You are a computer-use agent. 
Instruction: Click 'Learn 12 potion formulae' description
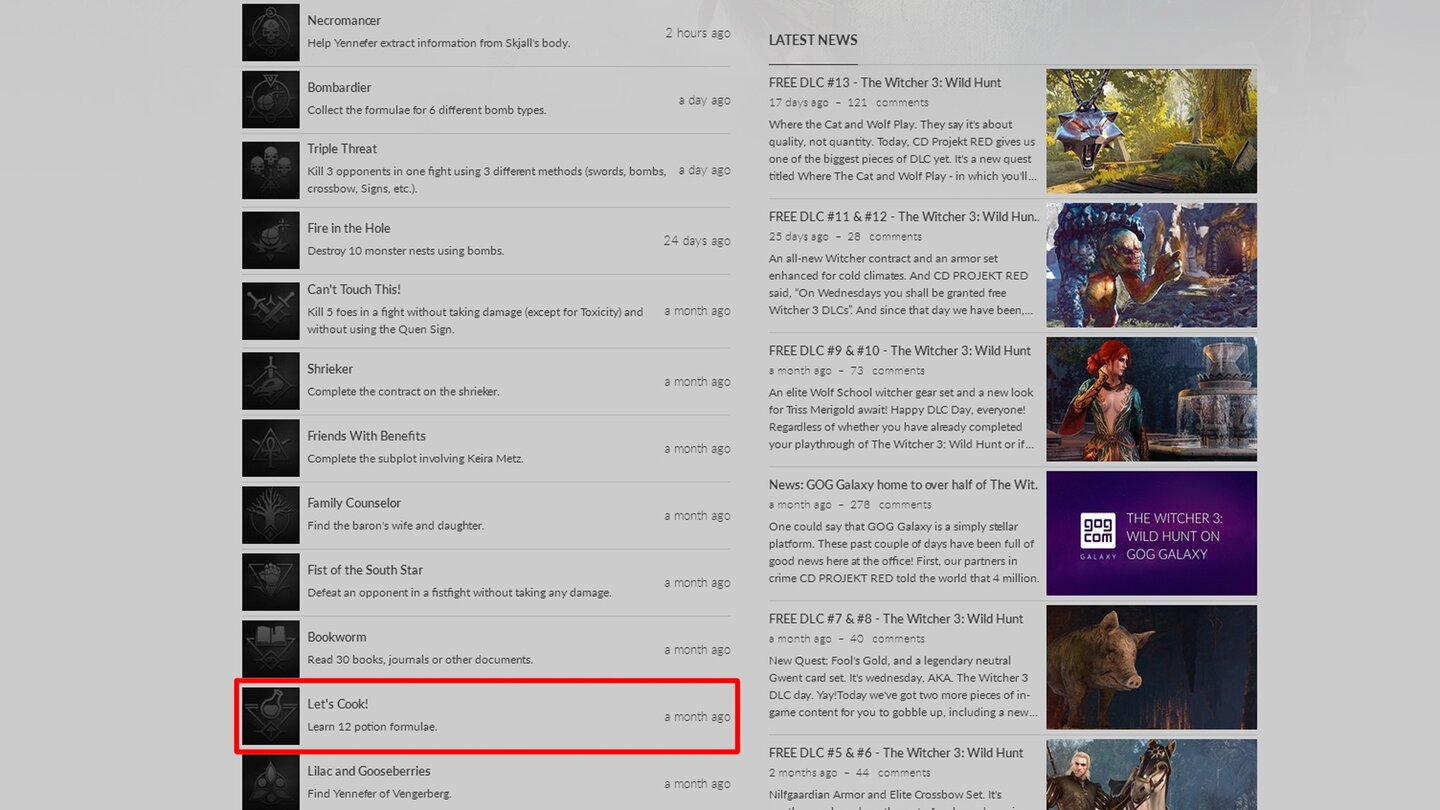tap(372, 727)
